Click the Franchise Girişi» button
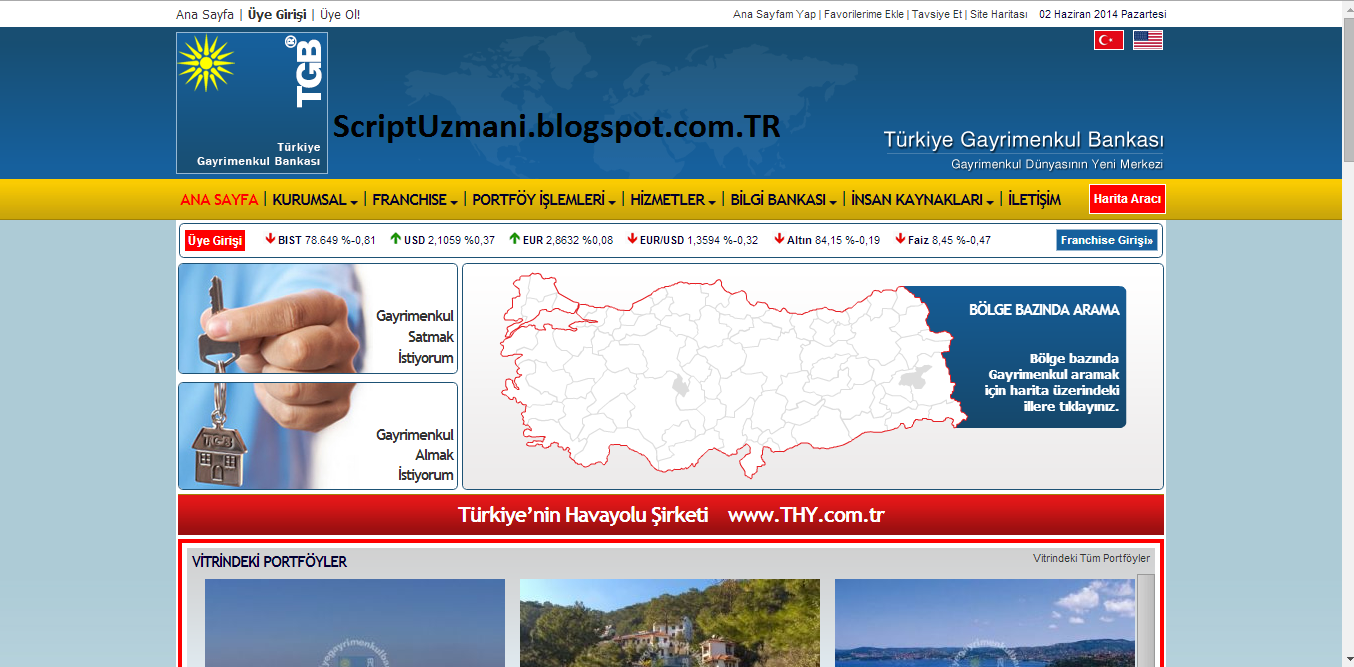Image resolution: width=1354 pixels, height=667 pixels. [1107, 240]
